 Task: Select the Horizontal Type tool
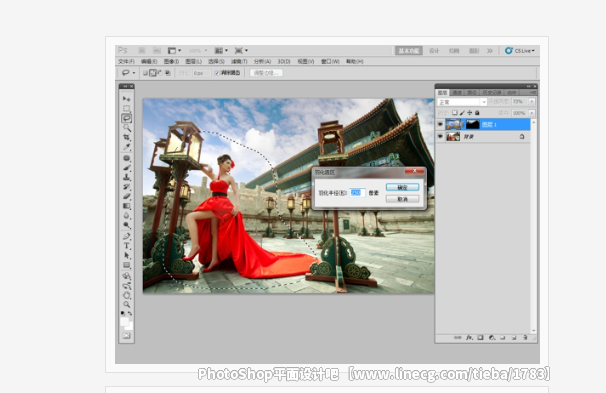point(126,246)
